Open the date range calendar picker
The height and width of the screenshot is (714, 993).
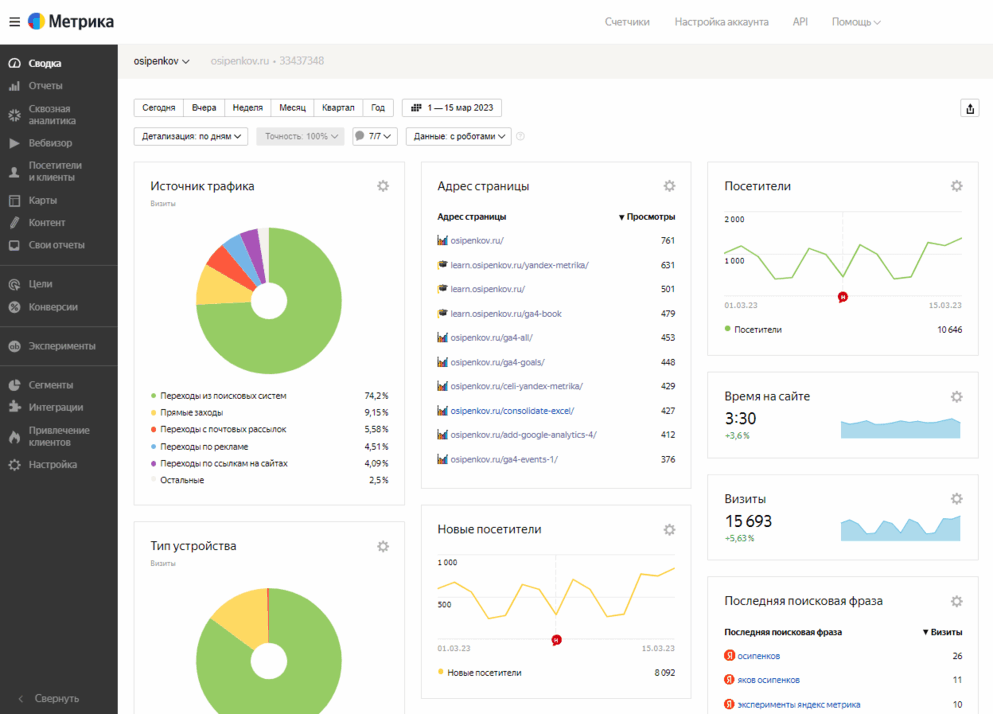coord(452,108)
